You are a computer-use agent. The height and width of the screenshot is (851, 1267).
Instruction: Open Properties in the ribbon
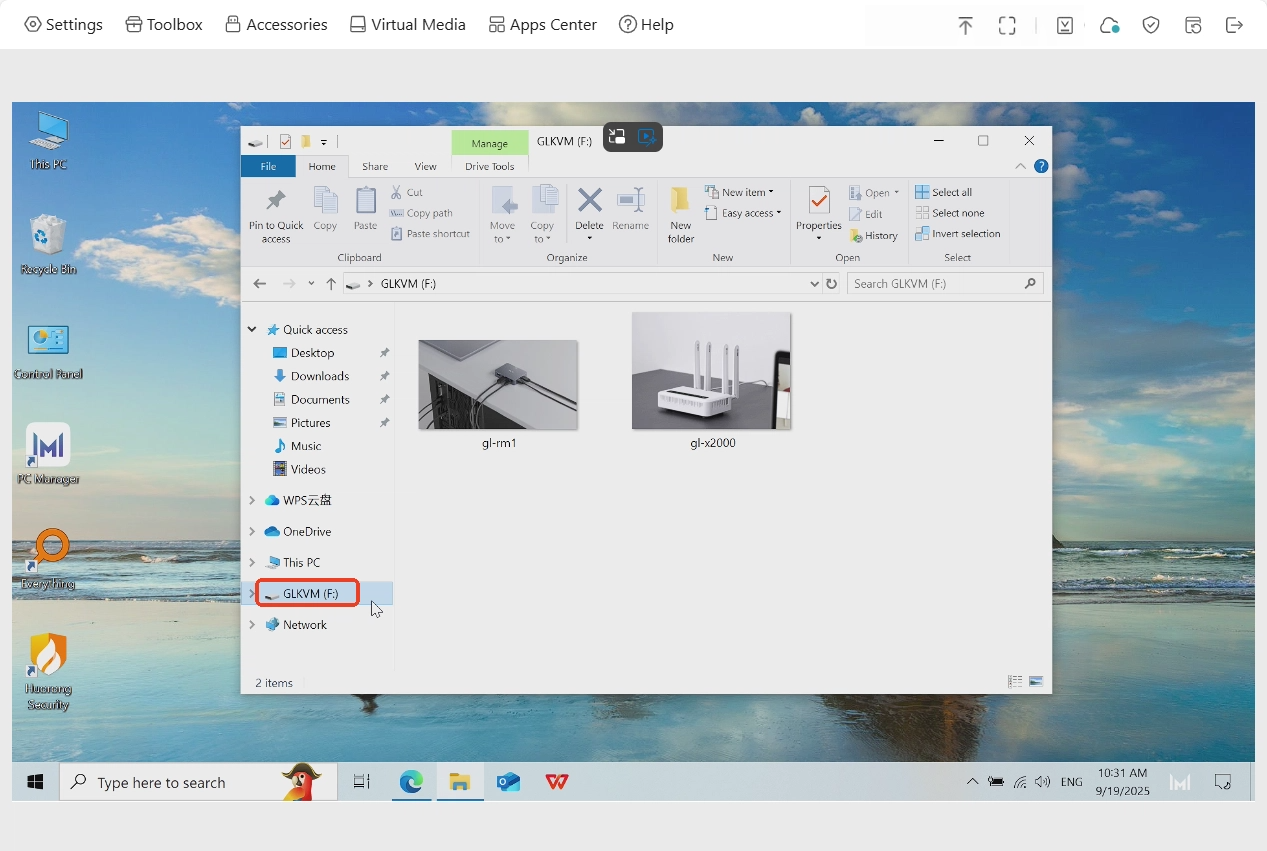coord(818,212)
